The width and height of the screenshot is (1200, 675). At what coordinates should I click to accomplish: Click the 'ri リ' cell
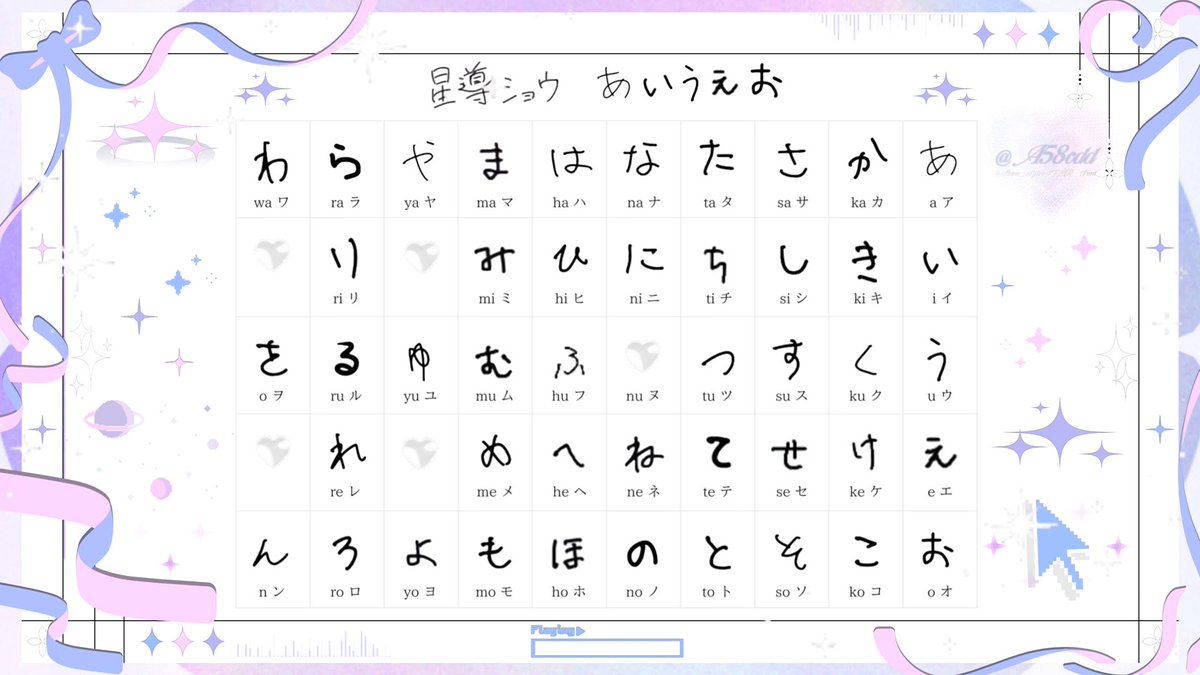pyautogui.click(x=347, y=267)
